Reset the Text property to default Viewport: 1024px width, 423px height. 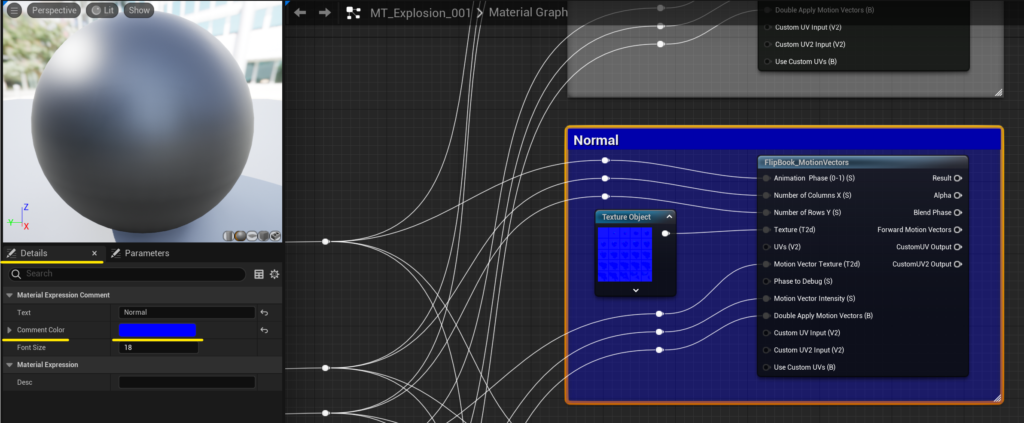point(264,313)
